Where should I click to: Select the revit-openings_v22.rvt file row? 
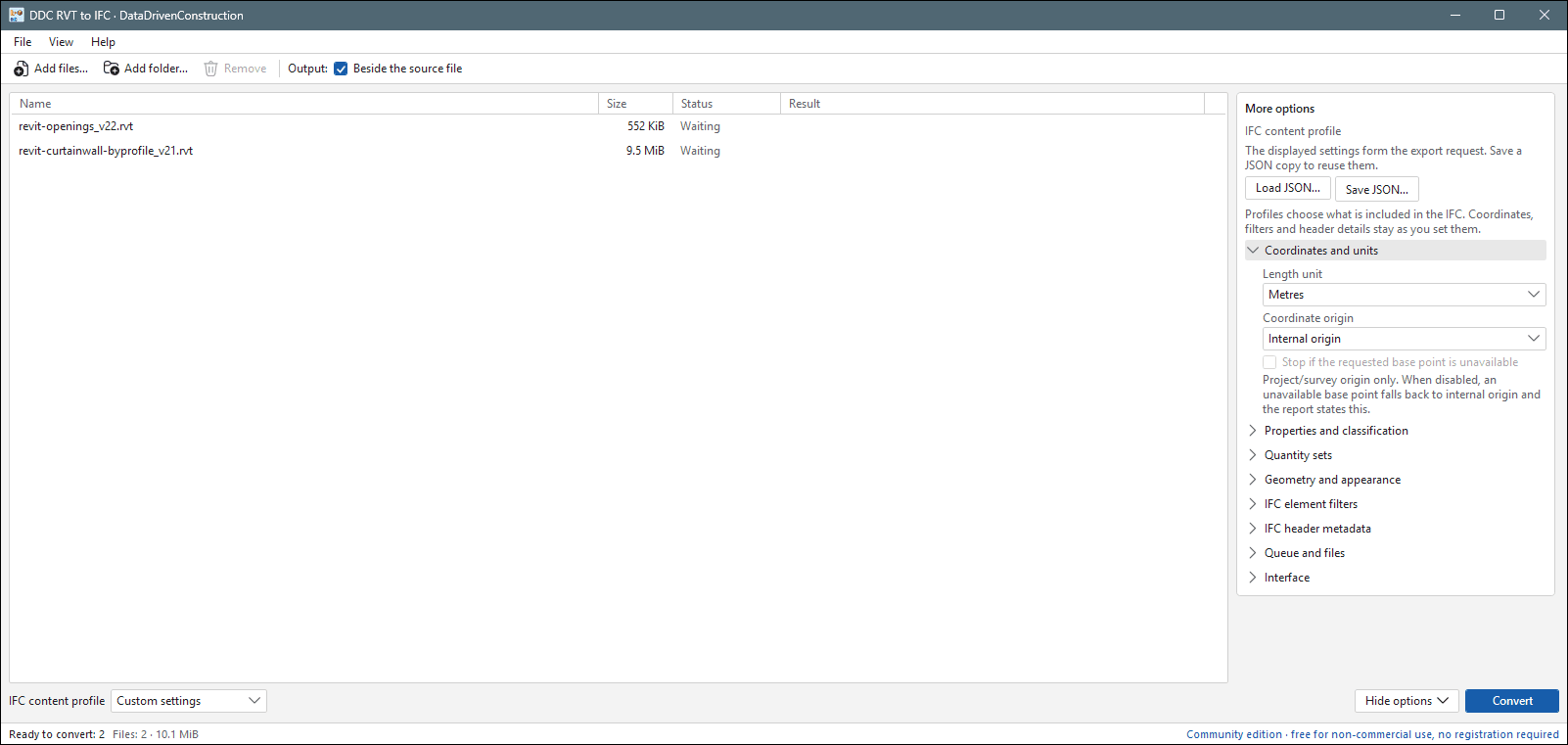(617, 126)
